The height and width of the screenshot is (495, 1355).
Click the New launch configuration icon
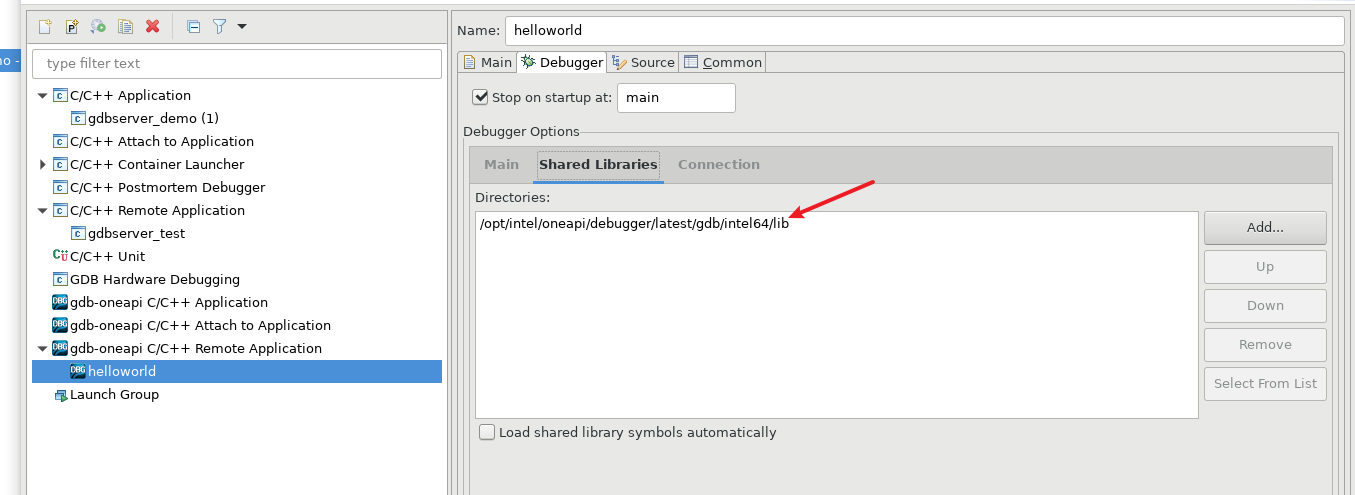tap(45, 27)
